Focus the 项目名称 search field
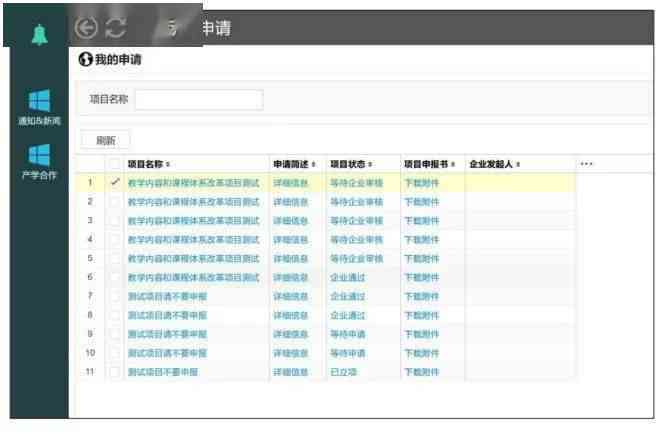Image resolution: width=667 pixels, height=443 pixels. (x=199, y=100)
